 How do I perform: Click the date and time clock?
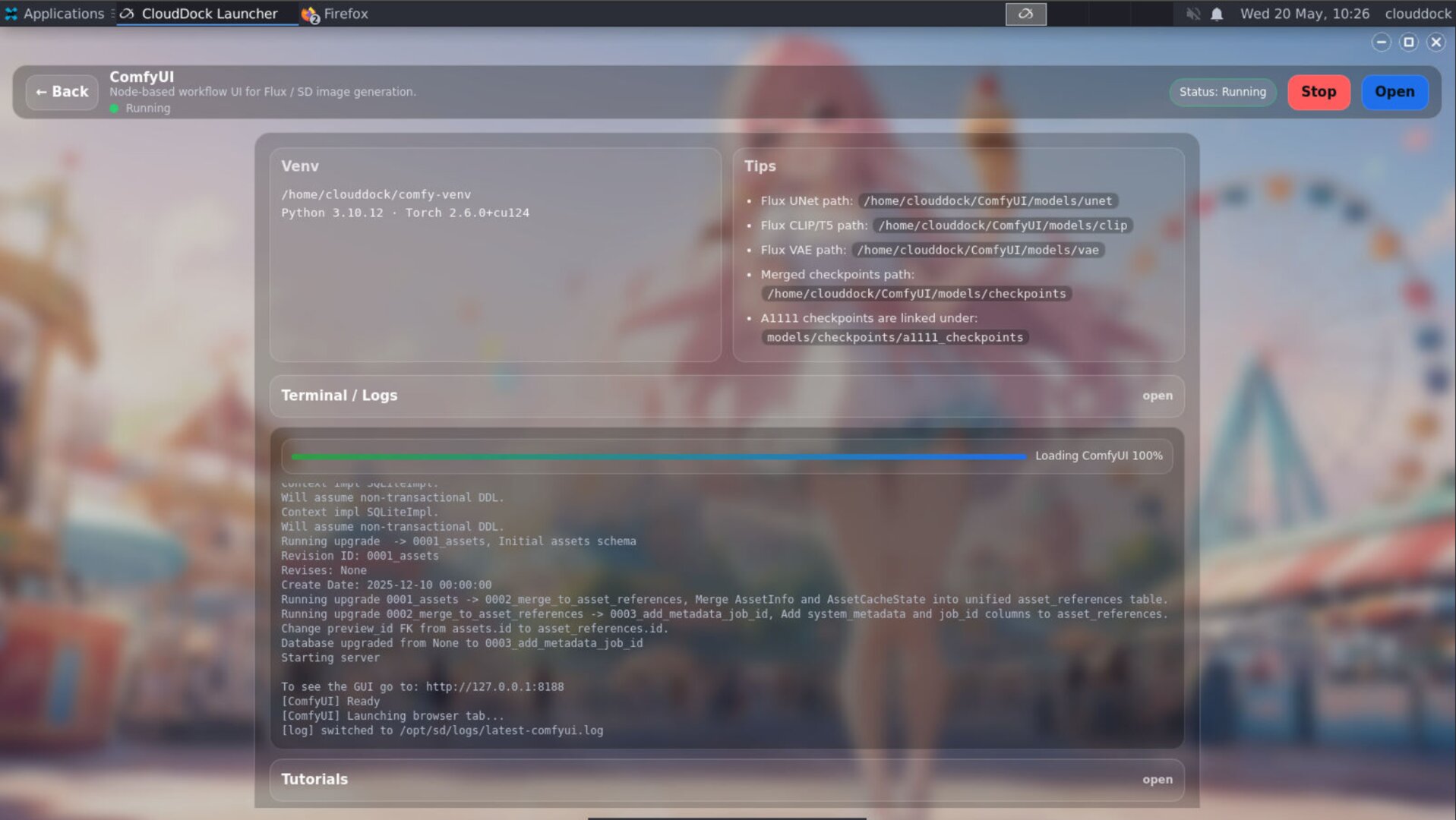pos(1304,14)
